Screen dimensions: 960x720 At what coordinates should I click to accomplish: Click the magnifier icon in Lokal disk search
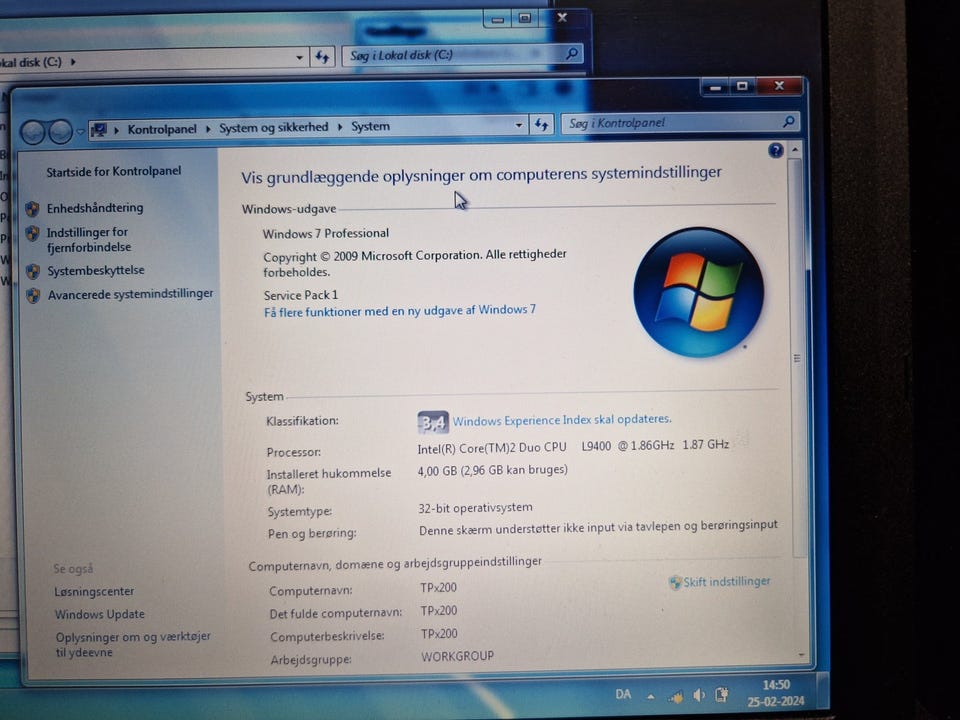(x=571, y=53)
